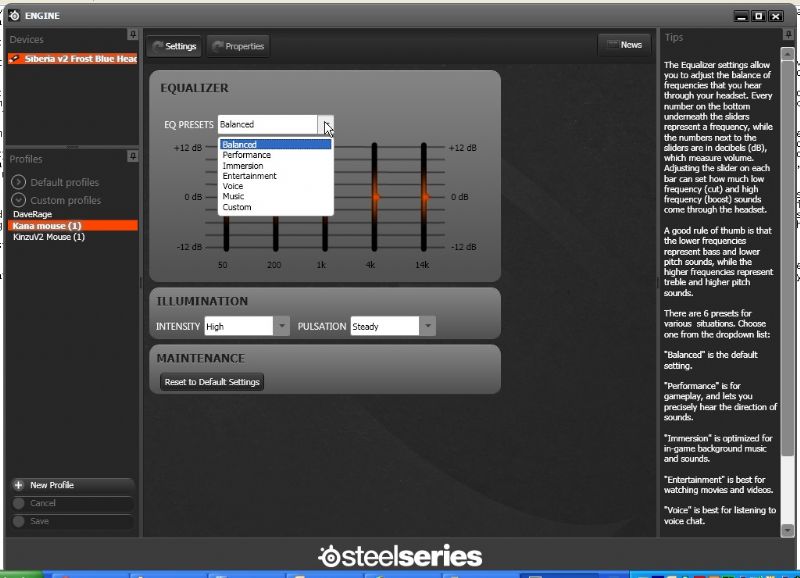The width and height of the screenshot is (800, 578).
Task: Click the Cancel button
Action: point(72,503)
